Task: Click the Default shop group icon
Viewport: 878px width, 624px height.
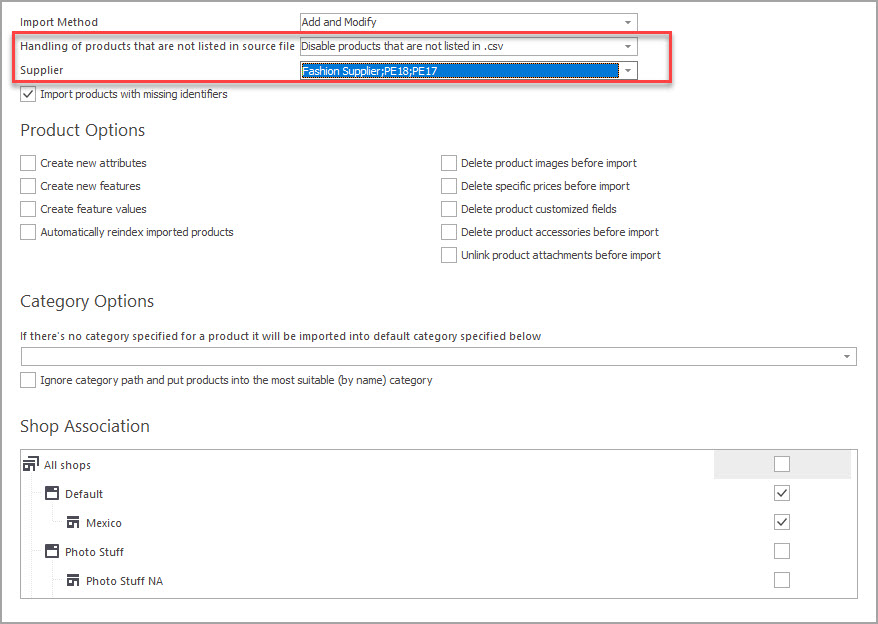Action: (52, 493)
